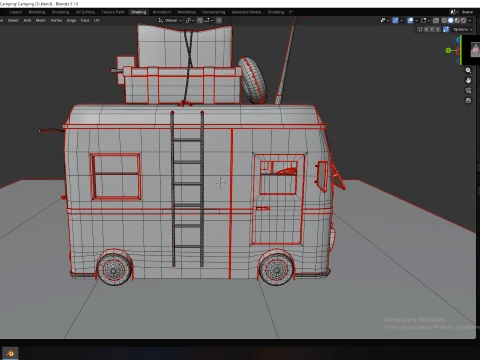Toggle Z axis mirror

tap(438, 29)
